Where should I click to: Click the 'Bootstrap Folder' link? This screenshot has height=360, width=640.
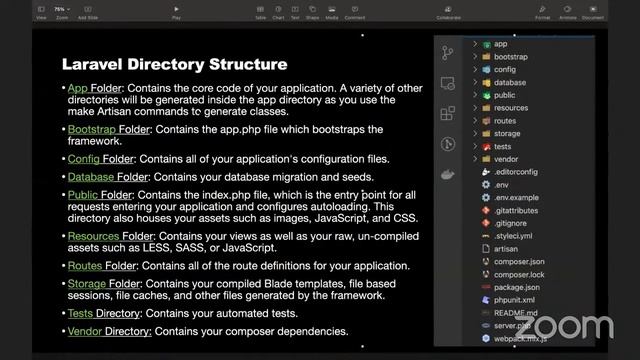(109, 129)
